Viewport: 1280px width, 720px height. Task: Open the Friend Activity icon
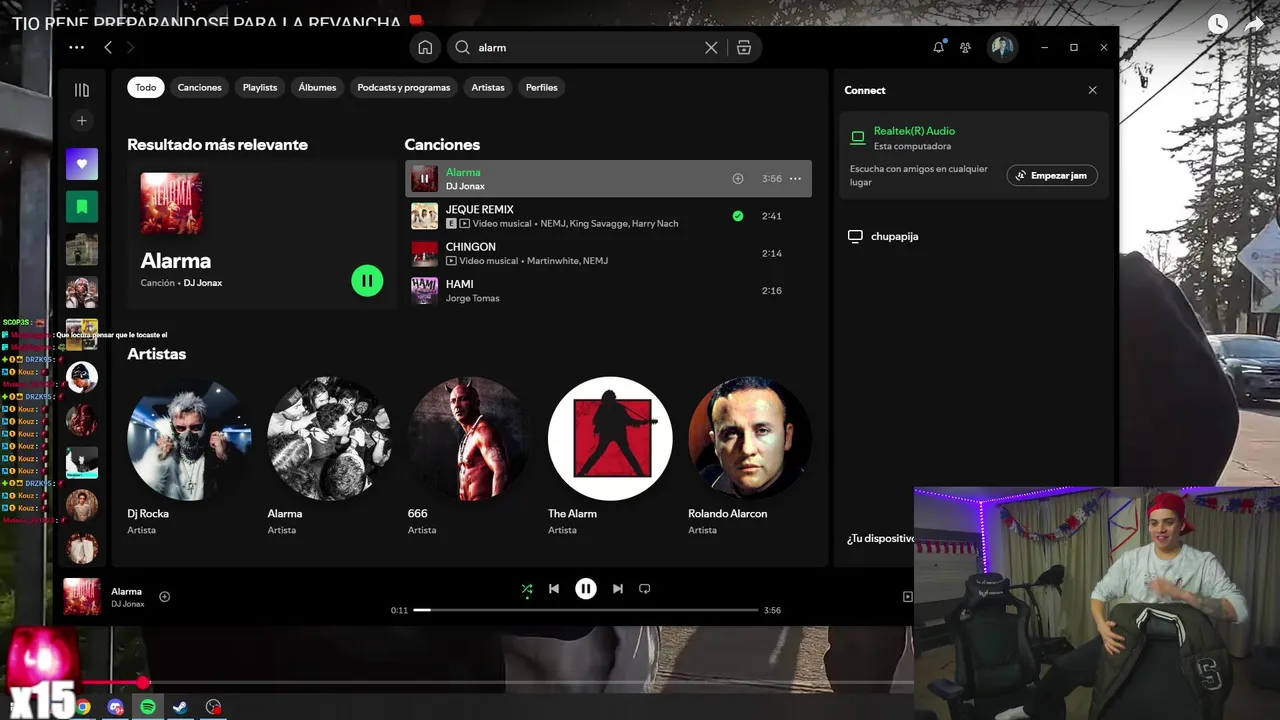pyautogui.click(x=965, y=47)
